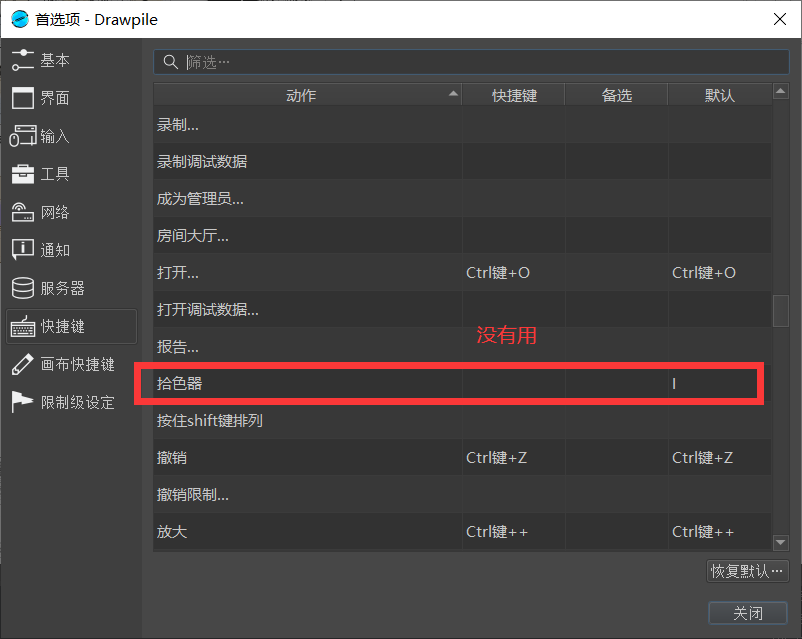Click the 关闭 button

click(747, 613)
